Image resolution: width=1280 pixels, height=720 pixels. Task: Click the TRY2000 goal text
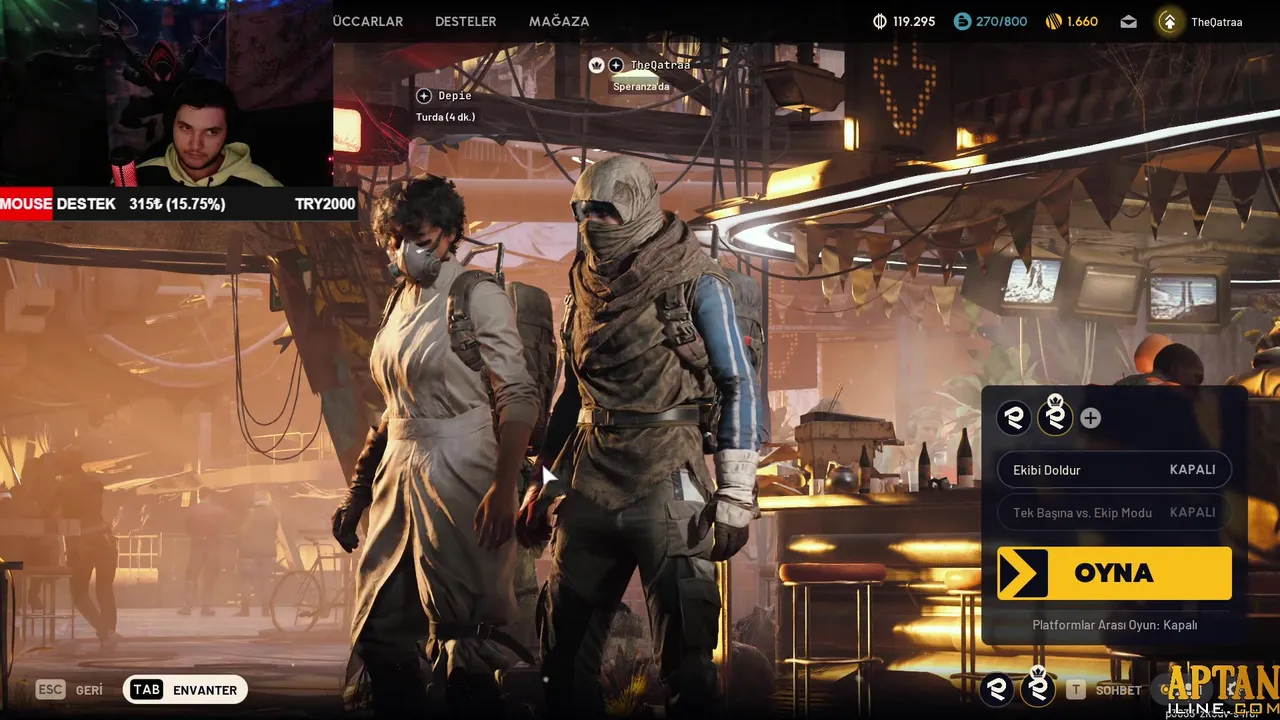[325, 204]
